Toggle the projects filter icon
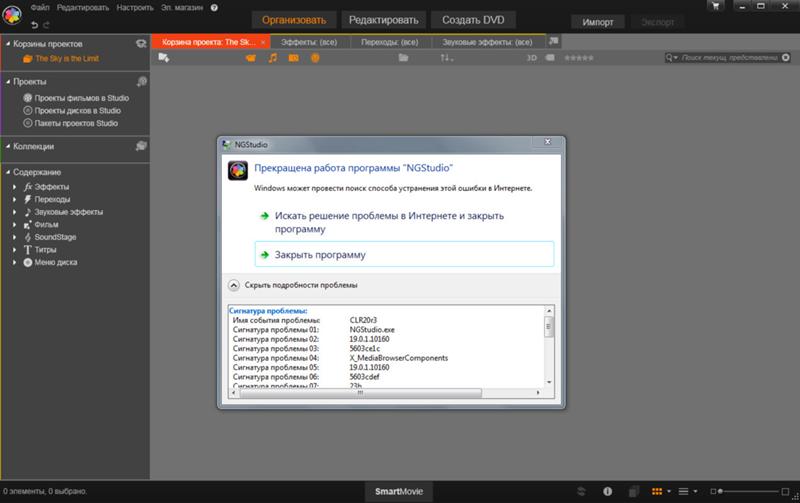Screen dimensions: 800x503 (315, 58)
